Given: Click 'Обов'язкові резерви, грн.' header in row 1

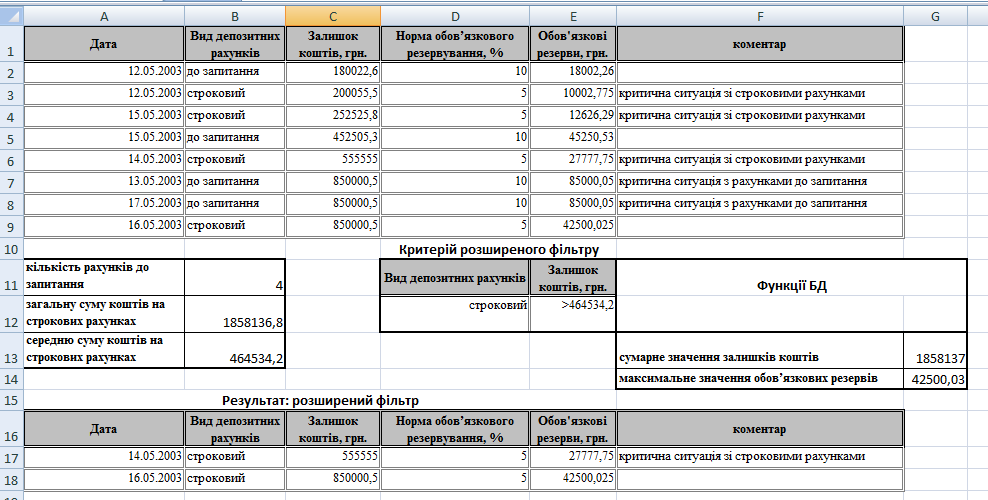Looking at the screenshot, I should tap(573, 44).
